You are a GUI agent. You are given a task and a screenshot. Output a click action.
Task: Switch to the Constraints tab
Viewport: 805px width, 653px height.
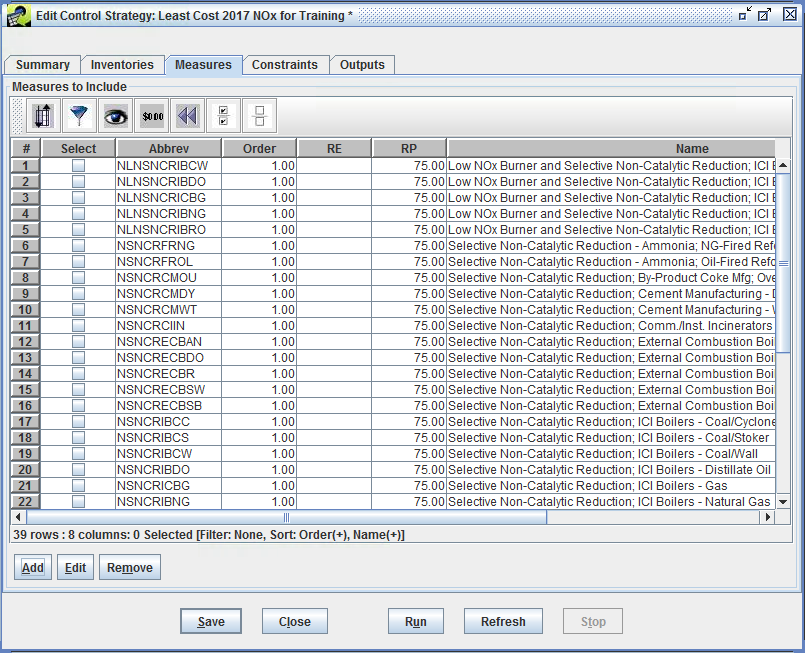pyautogui.click(x=286, y=64)
